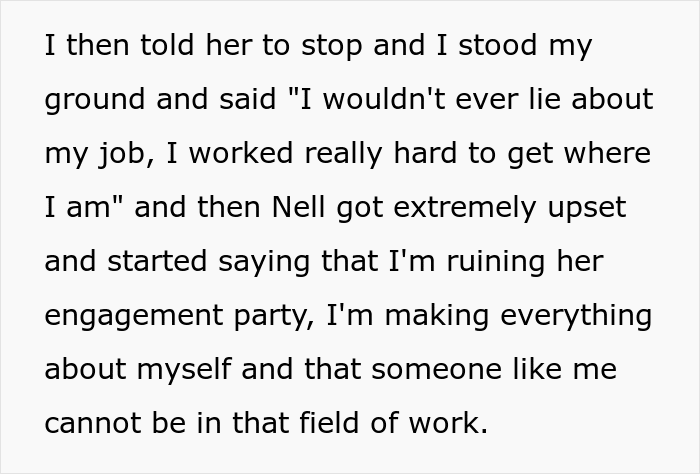Click the word 'started' in the paragraph
The height and width of the screenshot is (474, 700).
157,261
